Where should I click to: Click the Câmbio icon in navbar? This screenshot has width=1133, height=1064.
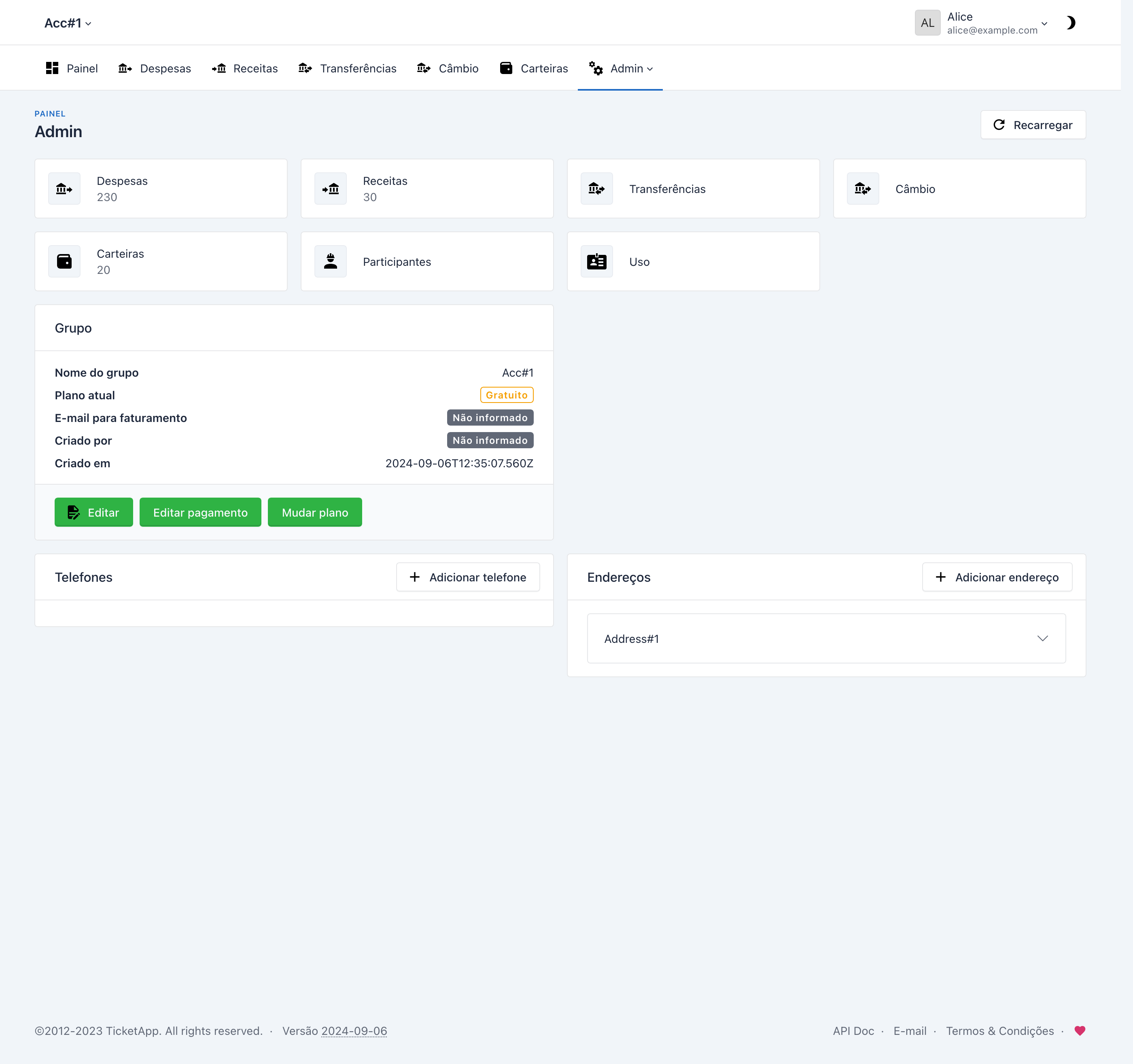coord(424,68)
